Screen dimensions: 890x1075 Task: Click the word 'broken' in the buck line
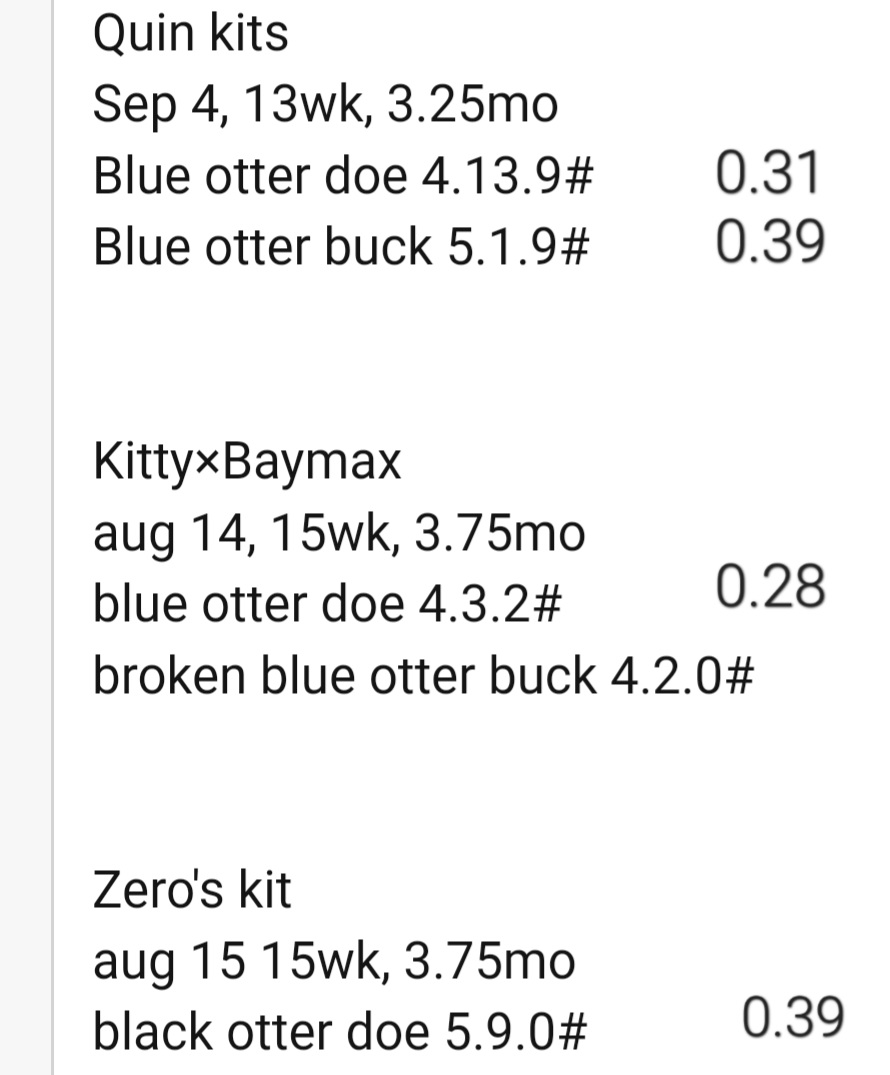(169, 676)
